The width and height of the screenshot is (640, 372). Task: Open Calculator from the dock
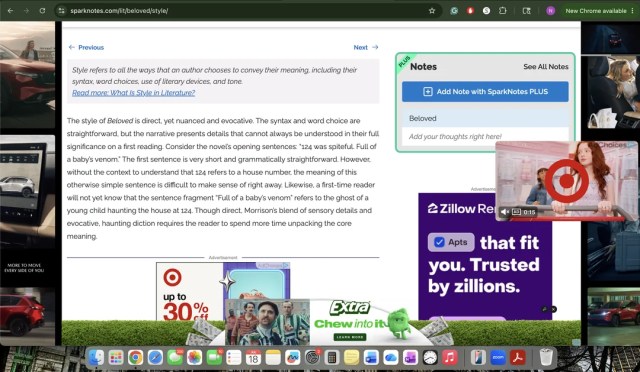tap(332, 358)
